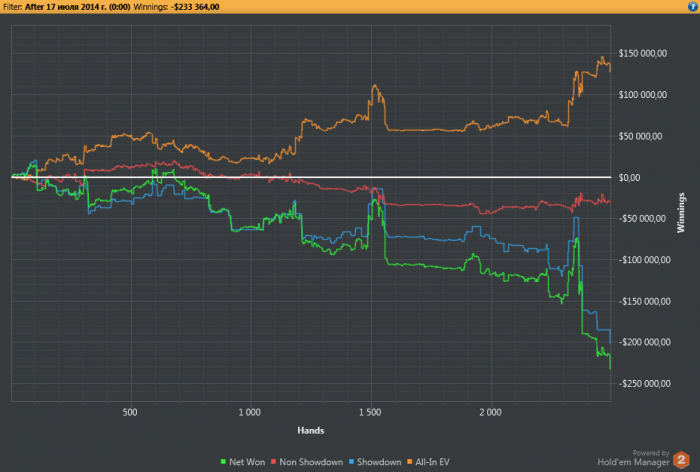Click the $150 000,00 axis label
This screenshot has height=472, width=700.
pos(643,54)
